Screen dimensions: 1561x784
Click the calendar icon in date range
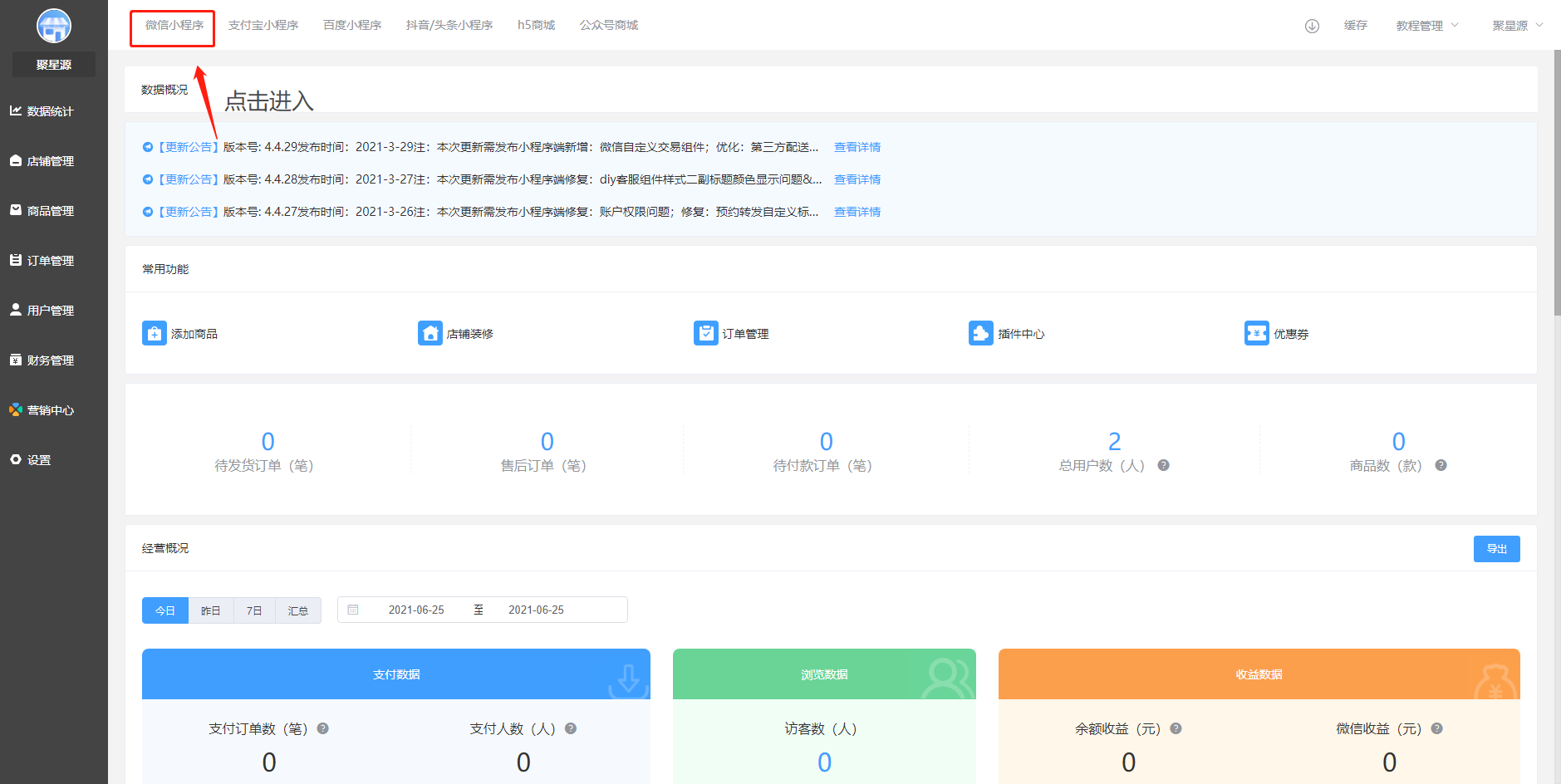click(x=353, y=610)
